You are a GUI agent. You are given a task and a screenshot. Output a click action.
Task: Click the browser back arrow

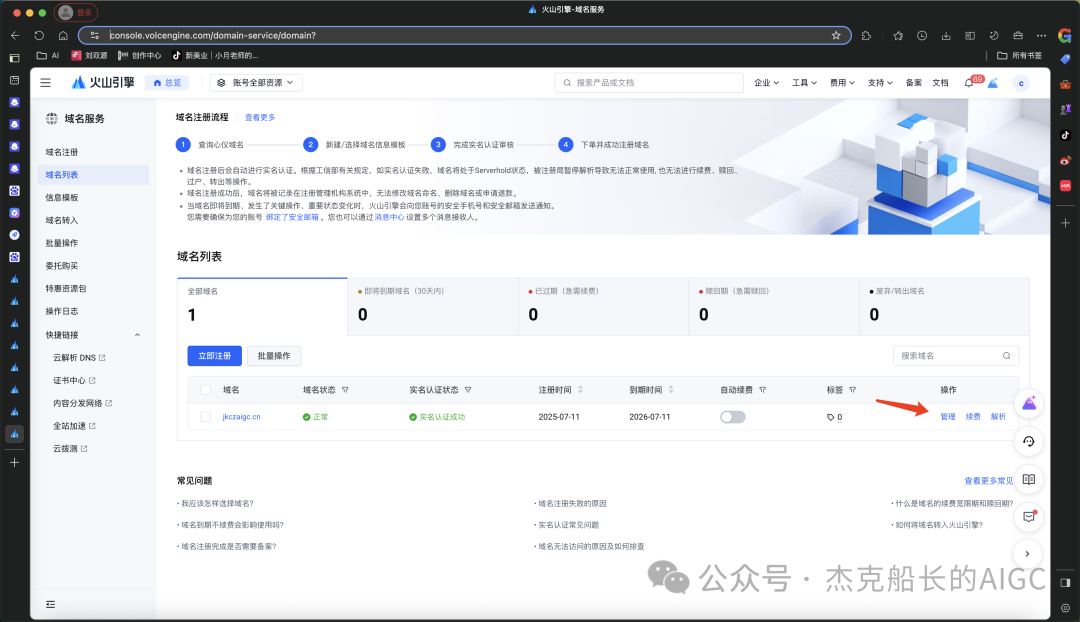pyautogui.click(x=15, y=35)
